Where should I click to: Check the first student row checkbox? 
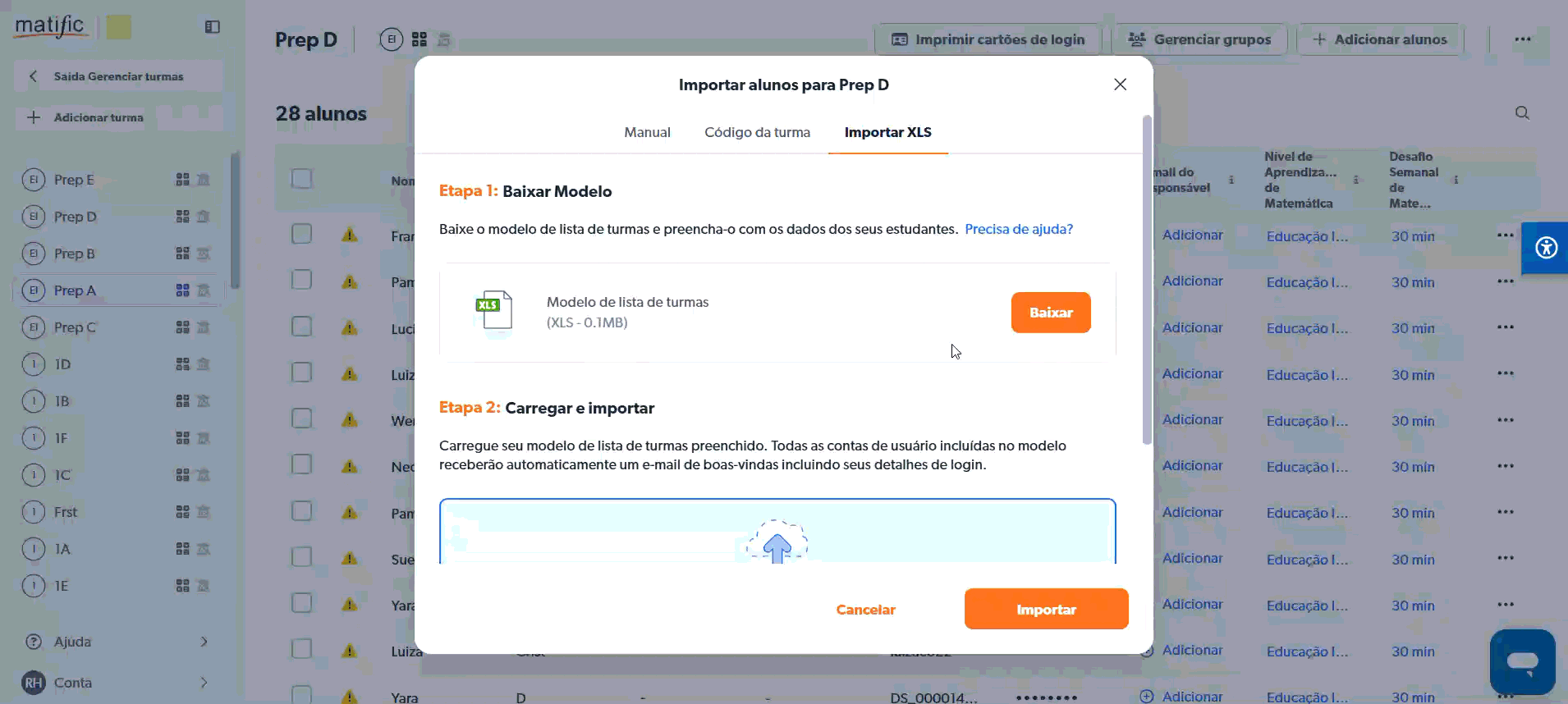click(x=302, y=235)
